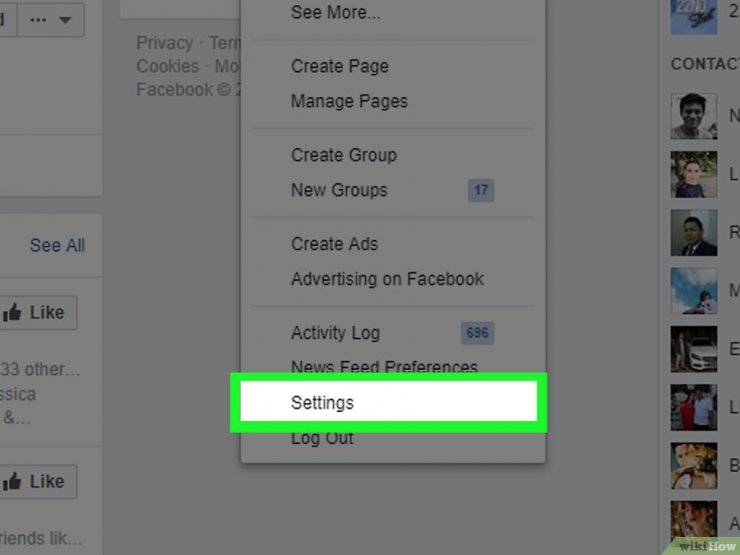Click the 696 Activity Log badge
The image size is (740, 555).
(x=477, y=333)
